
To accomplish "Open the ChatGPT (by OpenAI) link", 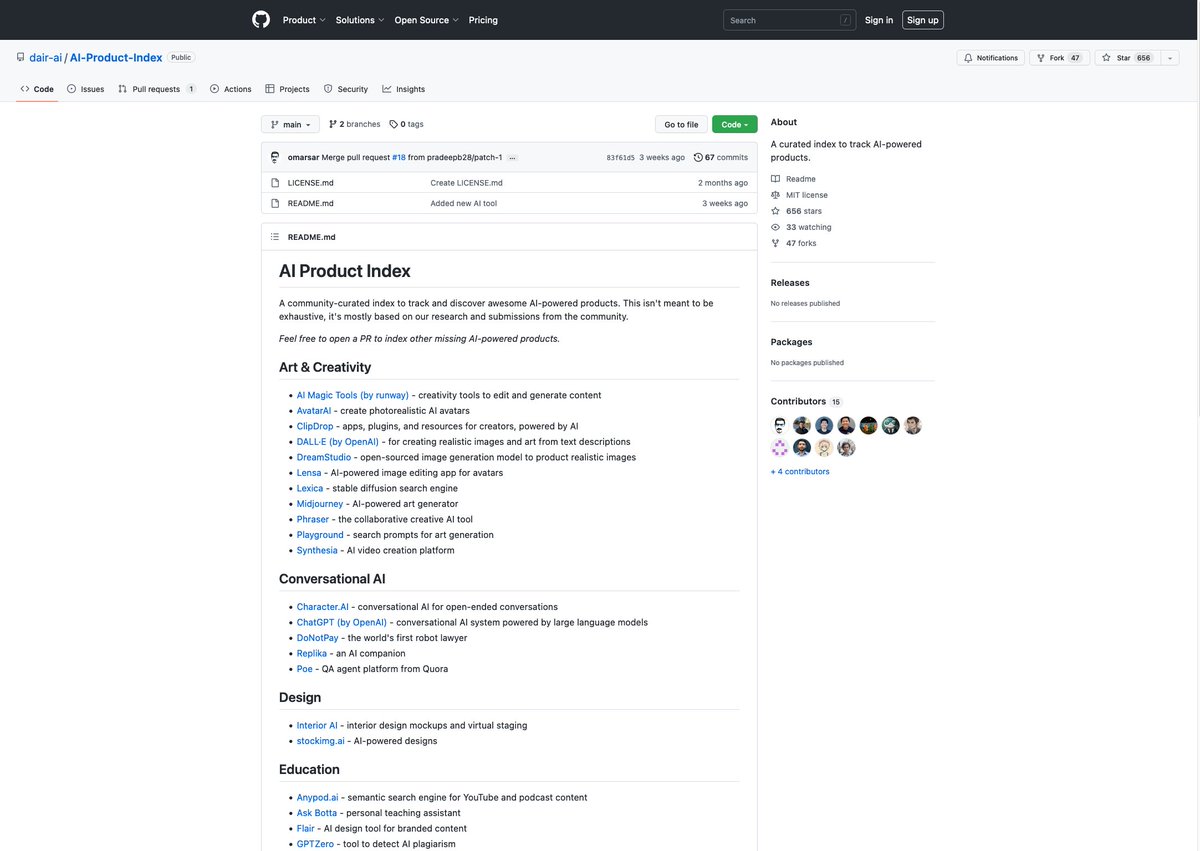I will [x=342, y=622].
